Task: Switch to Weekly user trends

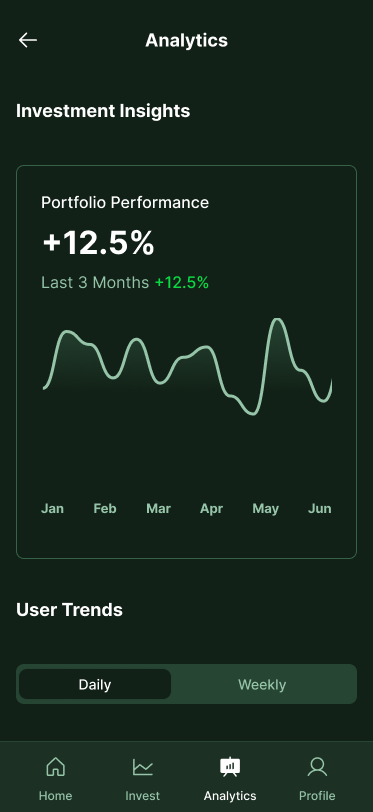Action: pyautogui.click(x=262, y=684)
